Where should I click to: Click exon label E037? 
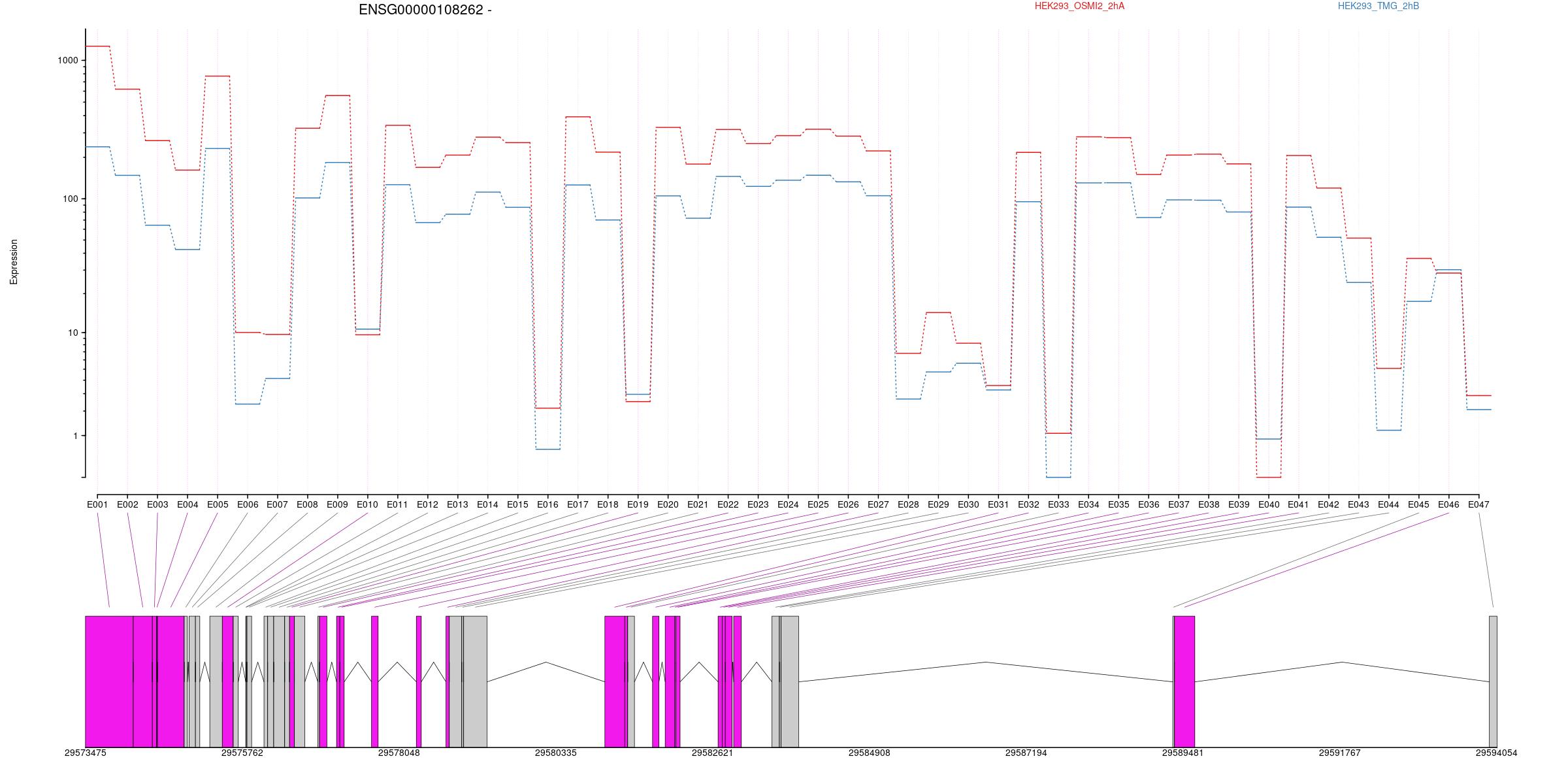click(1179, 504)
